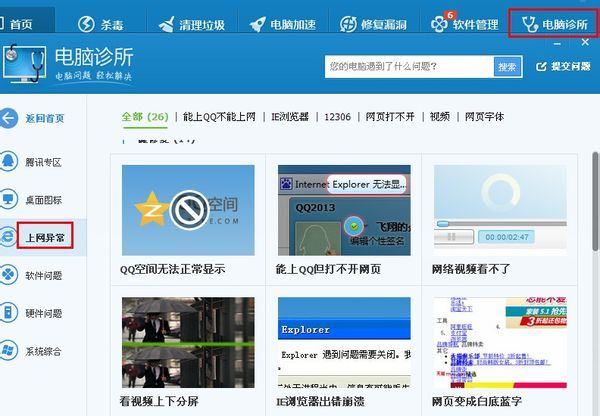Click the 清理垃圾 broom icon
600x416 pixels.
(167, 24)
